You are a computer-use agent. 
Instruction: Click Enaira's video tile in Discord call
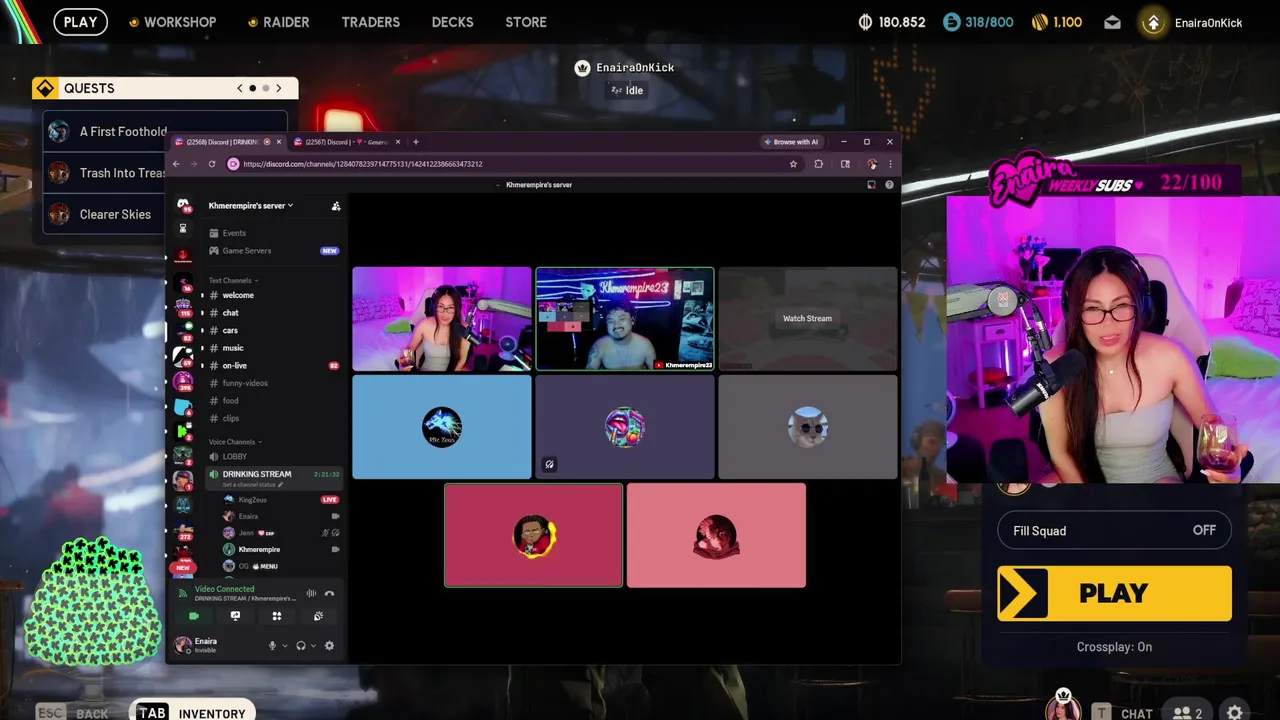click(442, 319)
